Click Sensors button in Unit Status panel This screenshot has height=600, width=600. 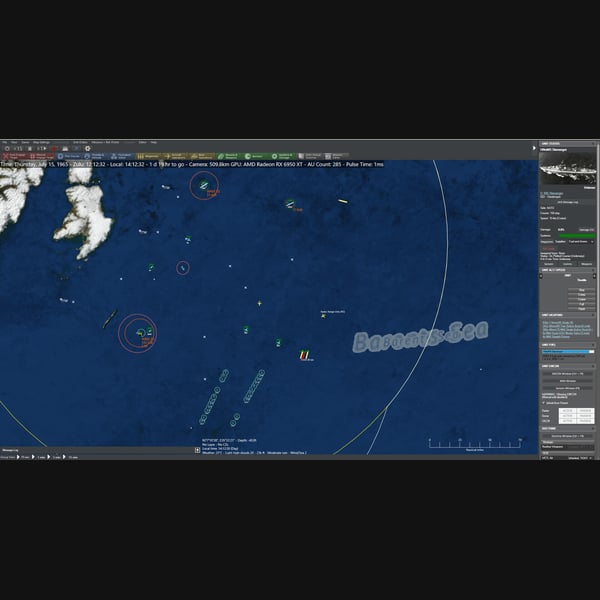[x=549, y=264]
